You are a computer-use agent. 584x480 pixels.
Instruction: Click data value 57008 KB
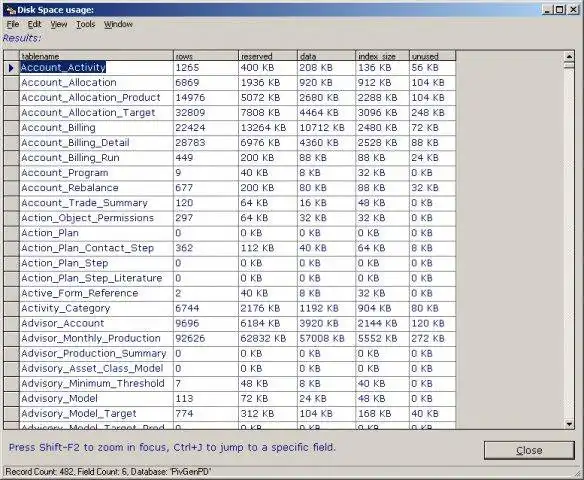click(x=322, y=338)
